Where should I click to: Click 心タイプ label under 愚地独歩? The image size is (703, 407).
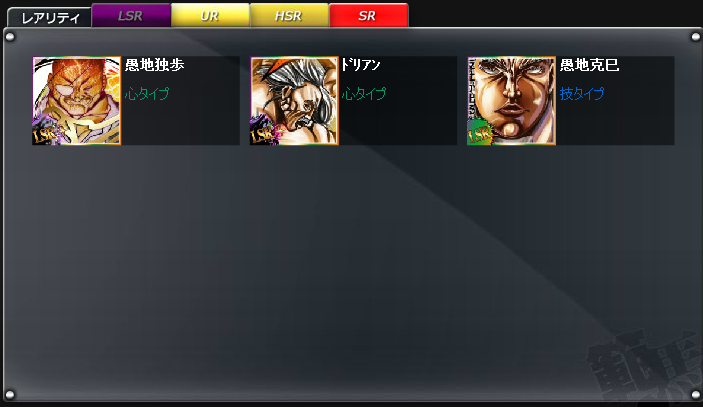pos(147,94)
